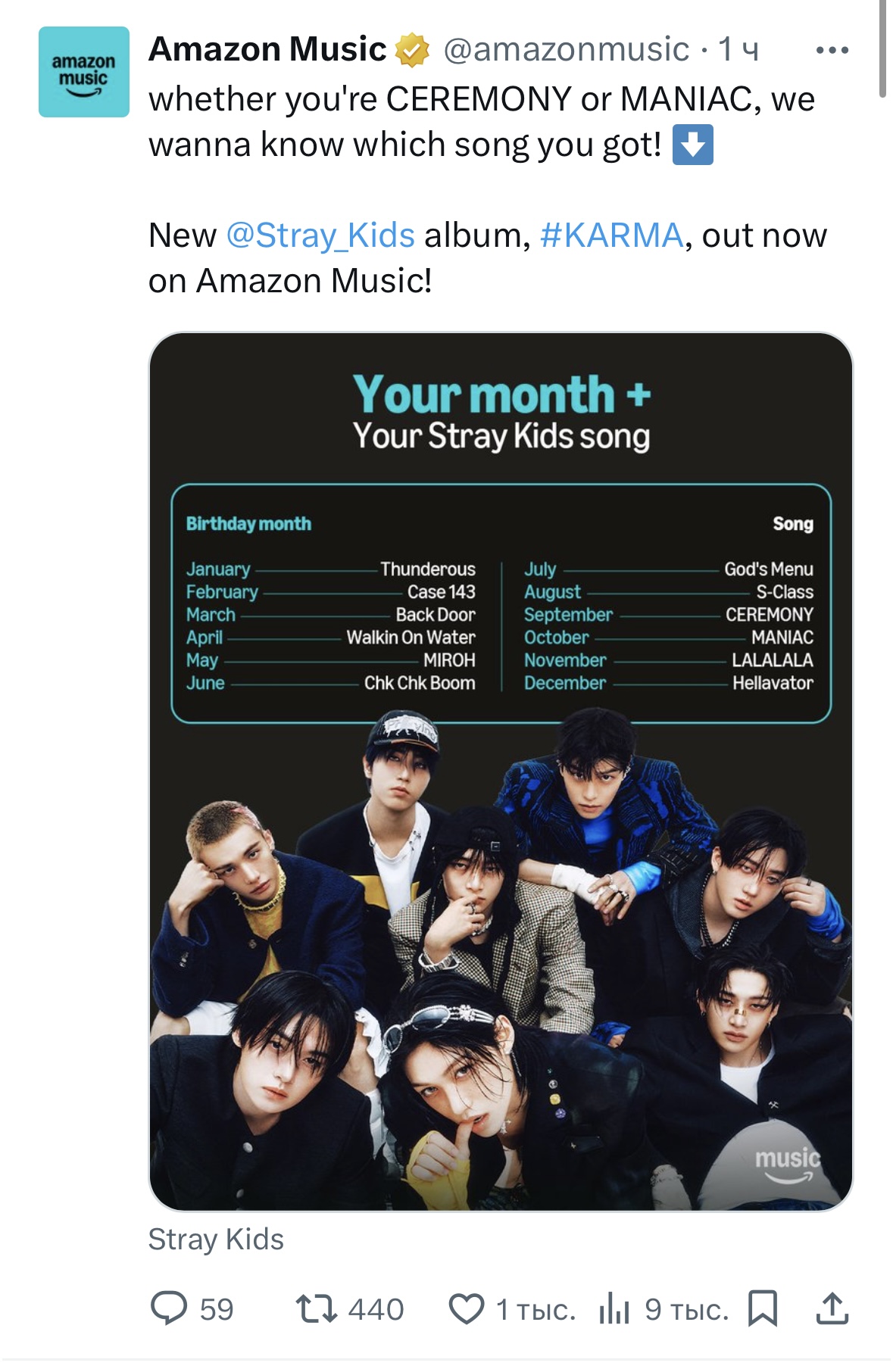This screenshot has height=1372, width=893.
Task: Open the #KARMA hashtag link
Action: pos(611,235)
